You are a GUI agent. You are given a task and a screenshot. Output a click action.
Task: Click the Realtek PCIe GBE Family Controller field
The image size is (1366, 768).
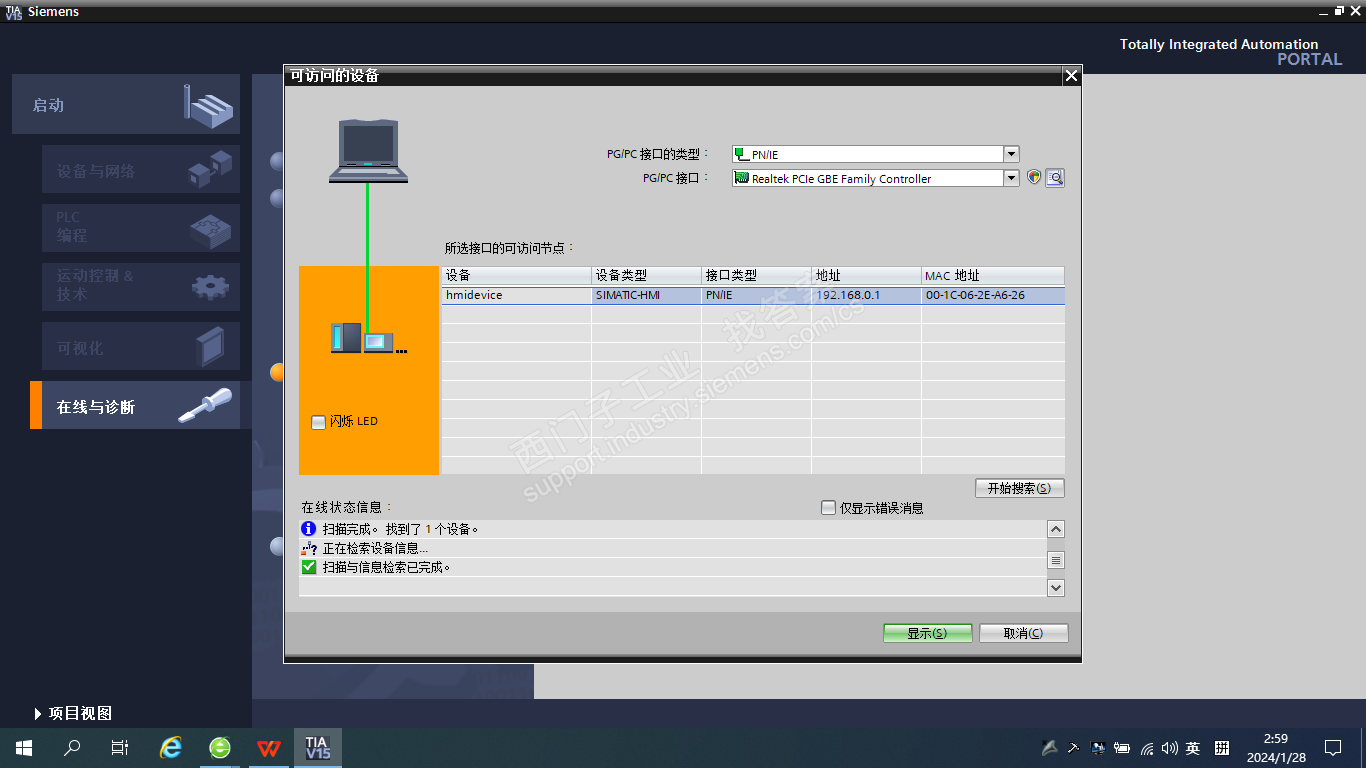tap(875, 178)
